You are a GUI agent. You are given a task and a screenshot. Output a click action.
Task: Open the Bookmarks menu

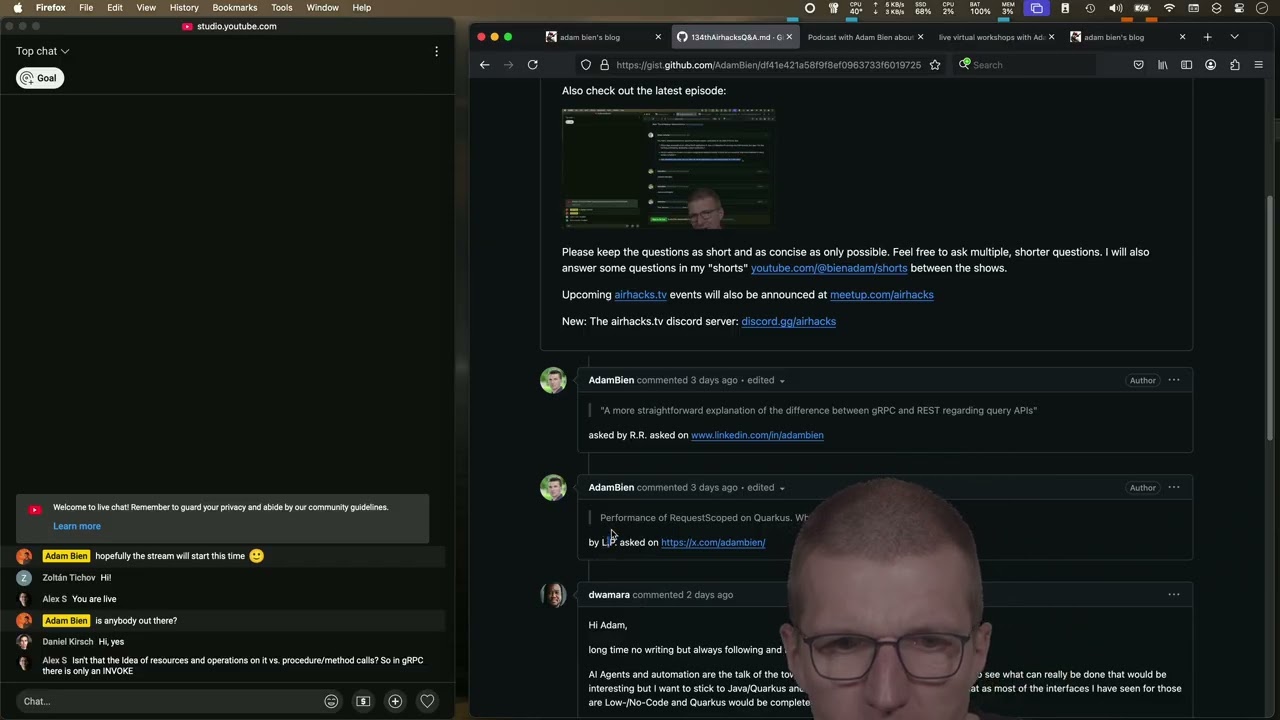(235, 8)
